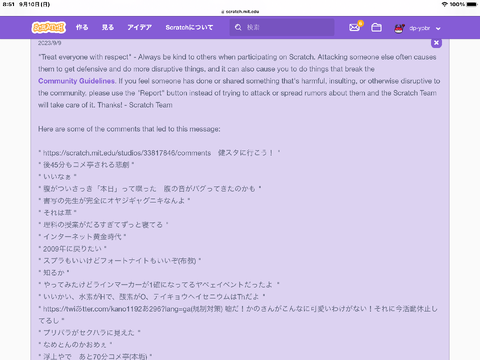Follow the Community Guidelines link
This screenshot has height=360, width=480.
pyautogui.click(x=77, y=81)
